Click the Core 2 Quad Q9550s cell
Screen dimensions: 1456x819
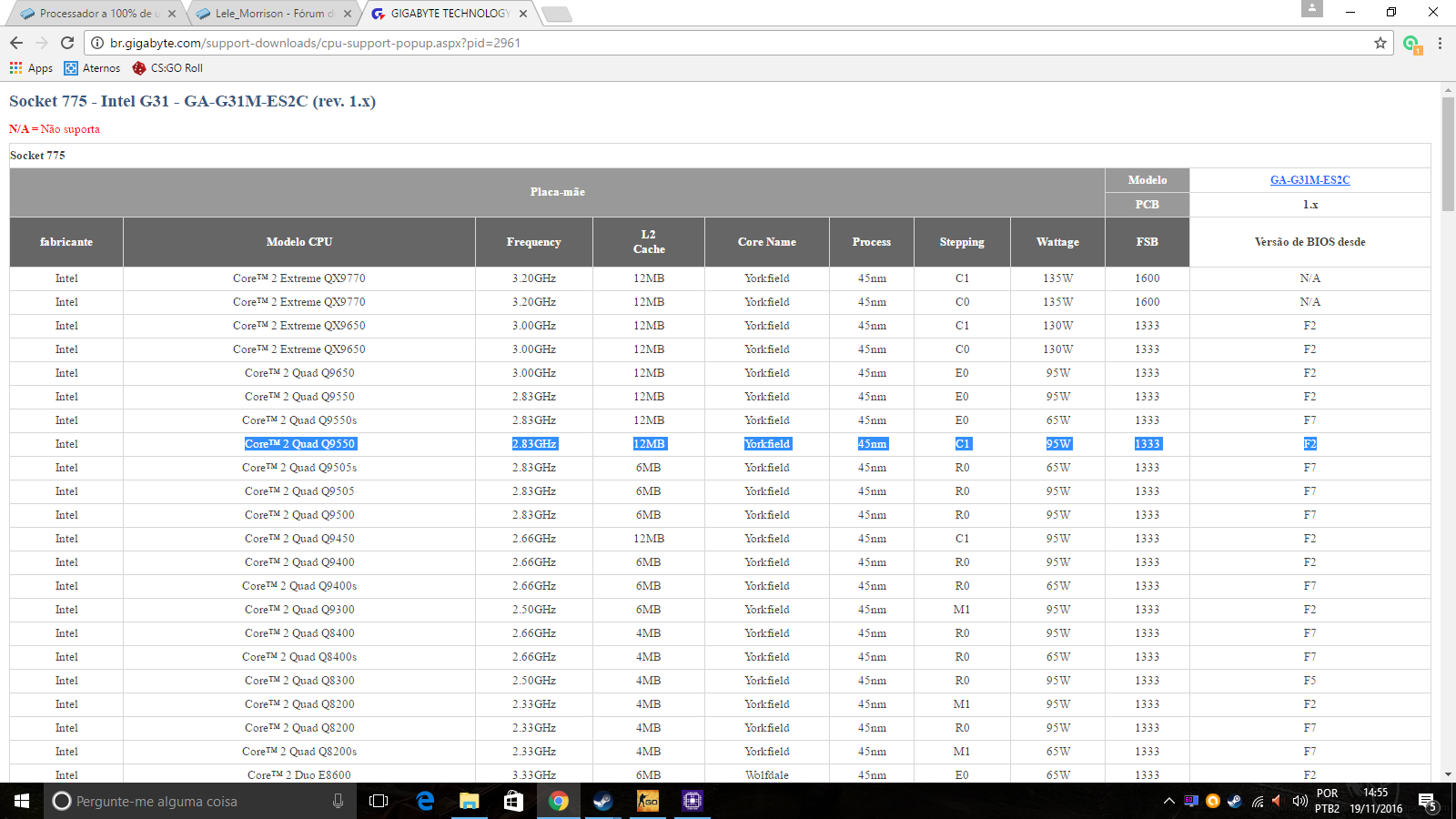[x=299, y=420]
